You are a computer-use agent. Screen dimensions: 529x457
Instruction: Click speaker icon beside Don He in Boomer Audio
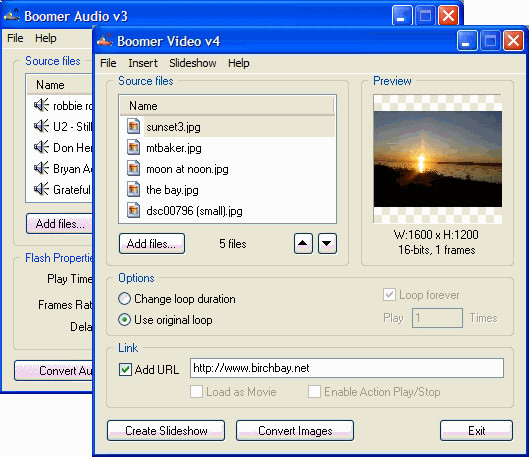click(x=41, y=147)
